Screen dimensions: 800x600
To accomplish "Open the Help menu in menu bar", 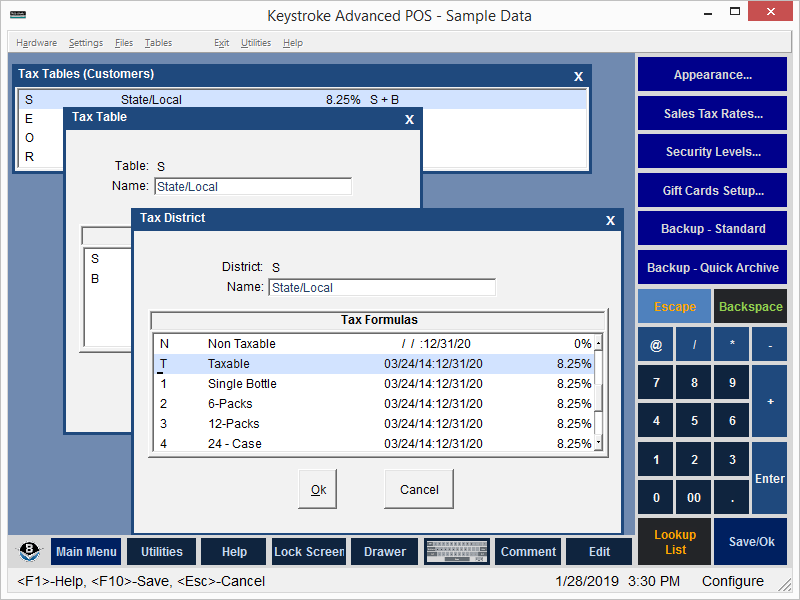I will 293,43.
